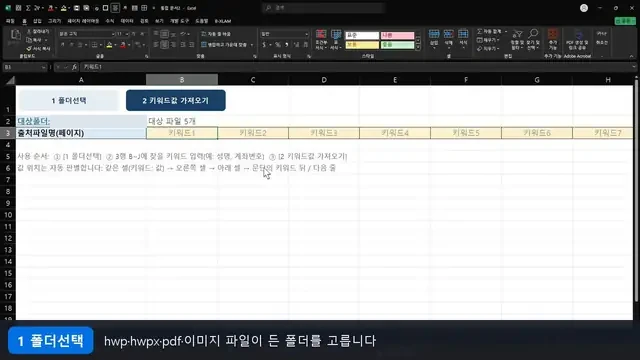This screenshot has width=640, height=360.
Task: Click the Sigma icon in quick access toolbar
Action: [x=28, y=8]
